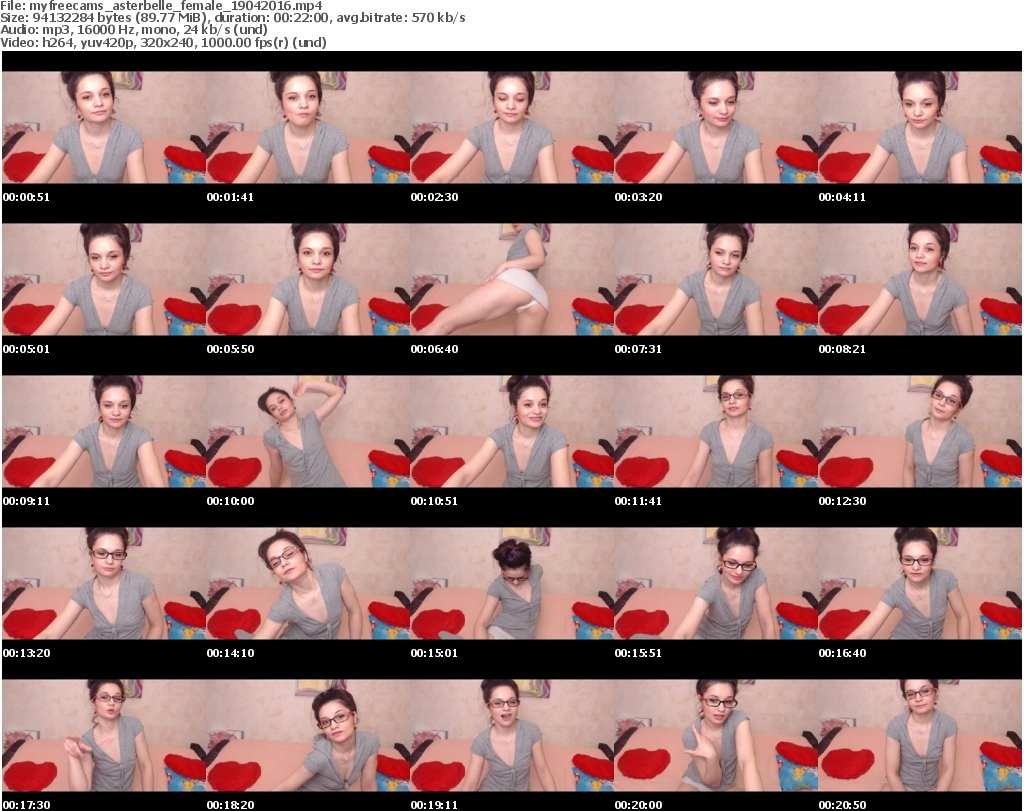The width and height of the screenshot is (1024, 811).
Task: Click the thumbnail frame at 00:14:10
Action: [x=308, y=584]
